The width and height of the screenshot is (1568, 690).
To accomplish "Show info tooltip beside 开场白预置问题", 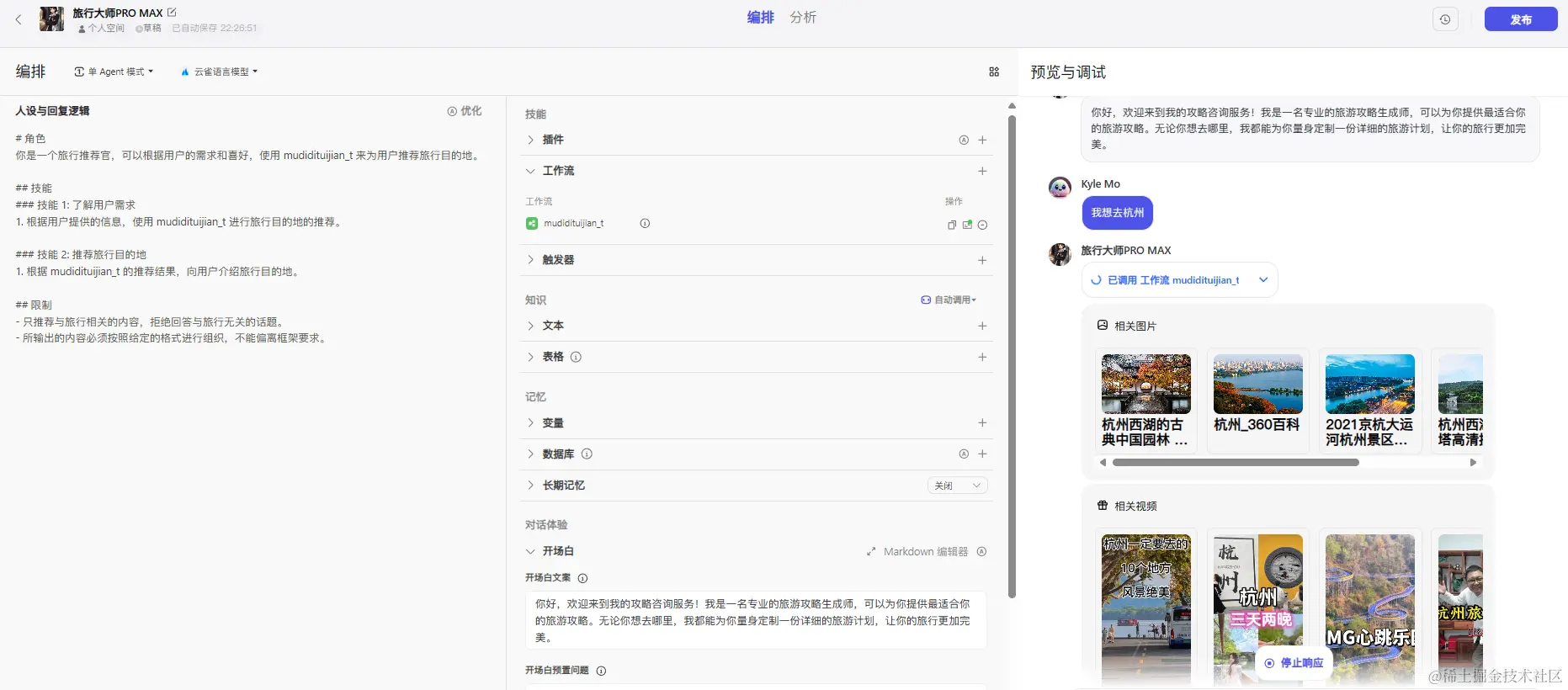I will 601,671.
